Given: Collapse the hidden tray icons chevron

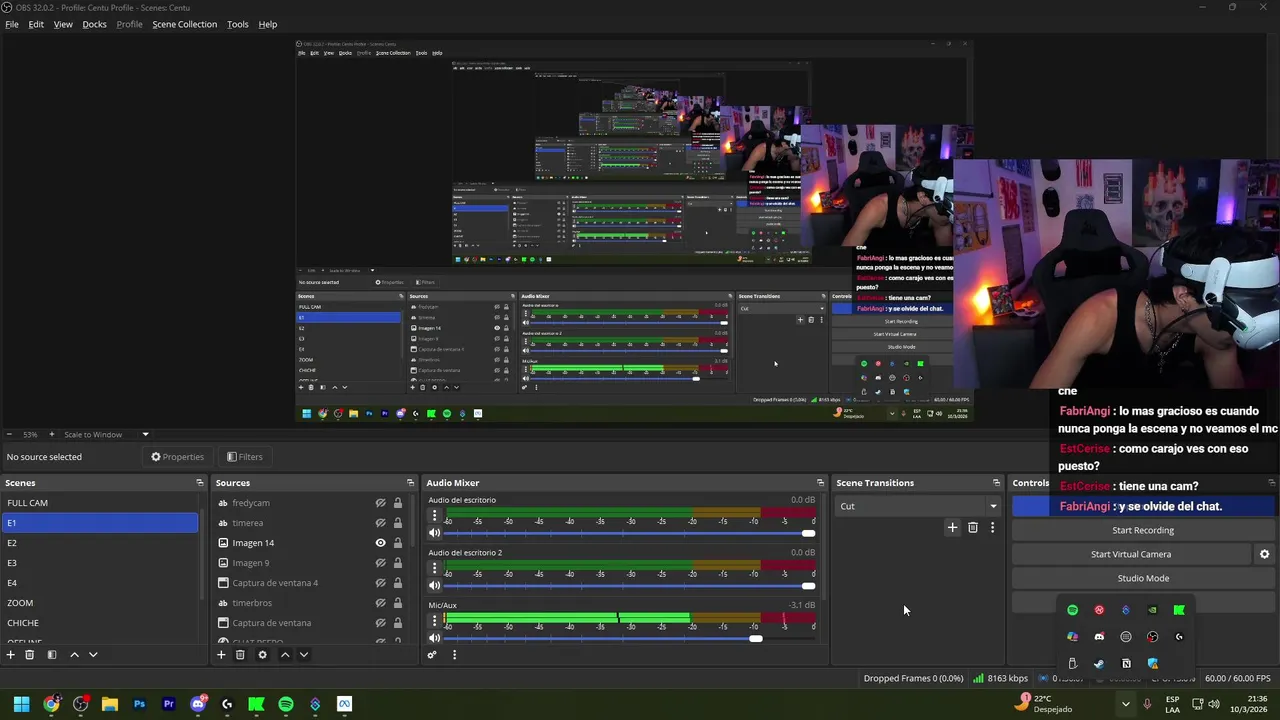Looking at the screenshot, I should tap(1125, 704).
